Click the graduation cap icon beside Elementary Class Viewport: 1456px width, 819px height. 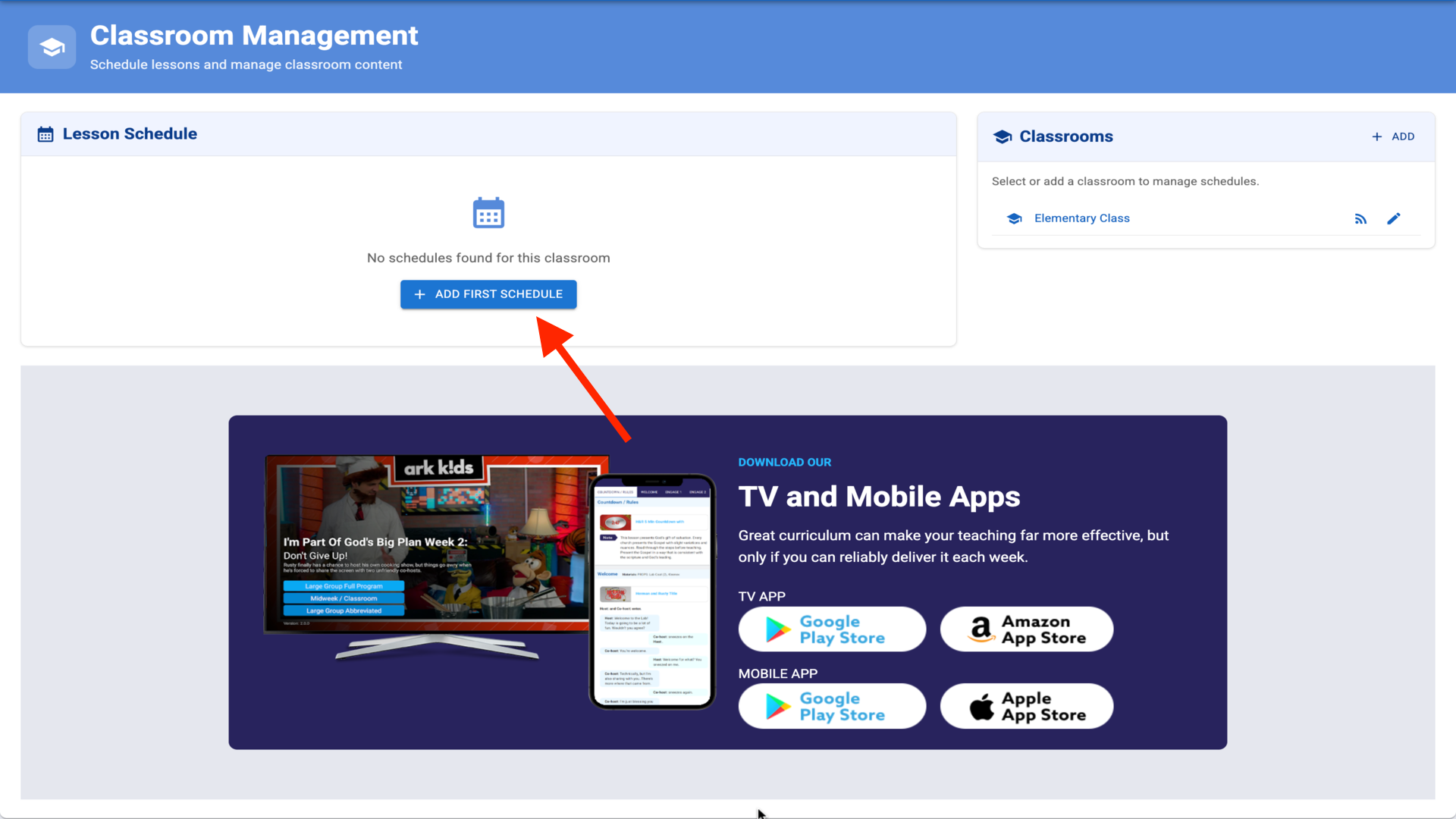[x=1014, y=219]
